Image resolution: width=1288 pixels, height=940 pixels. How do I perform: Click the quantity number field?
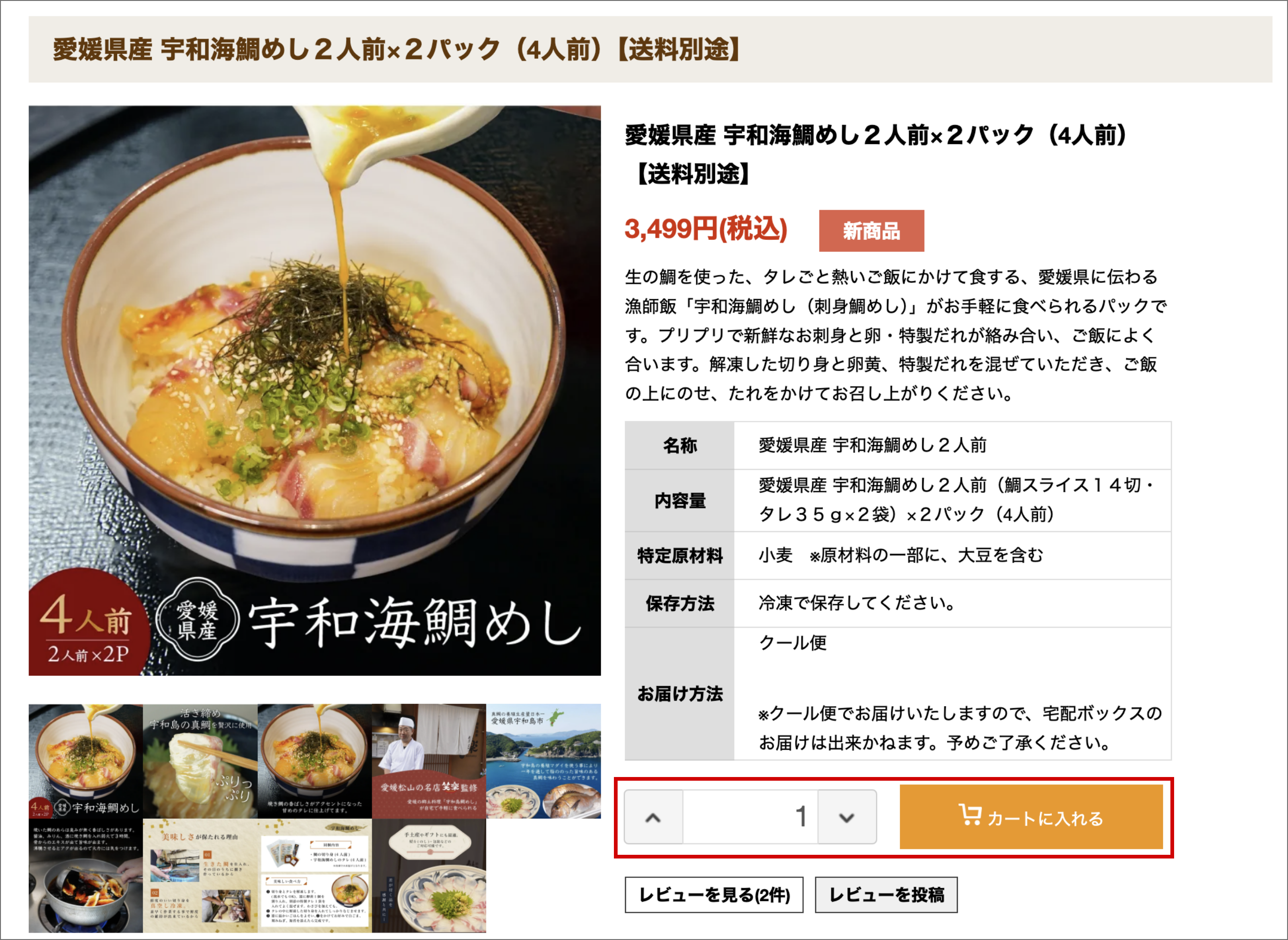(750, 818)
